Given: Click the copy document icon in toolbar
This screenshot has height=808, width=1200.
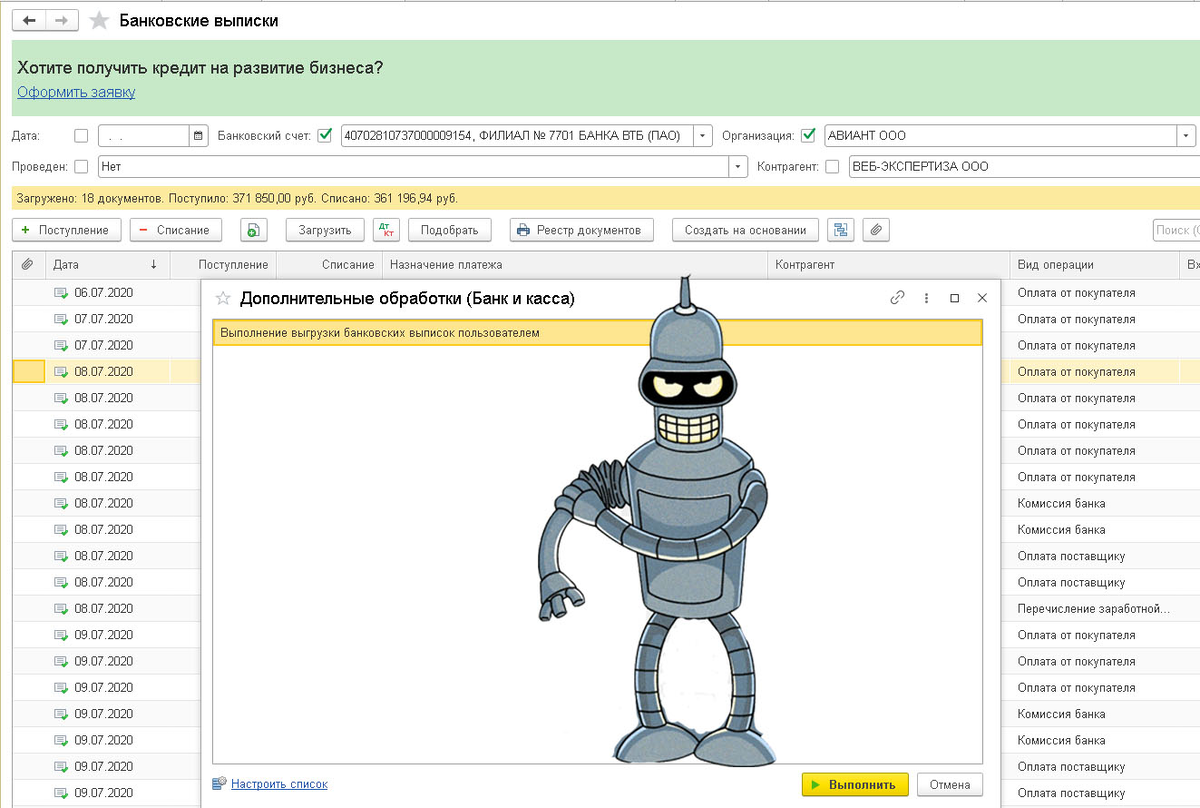Looking at the screenshot, I should pyautogui.click(x=254, y=230).
